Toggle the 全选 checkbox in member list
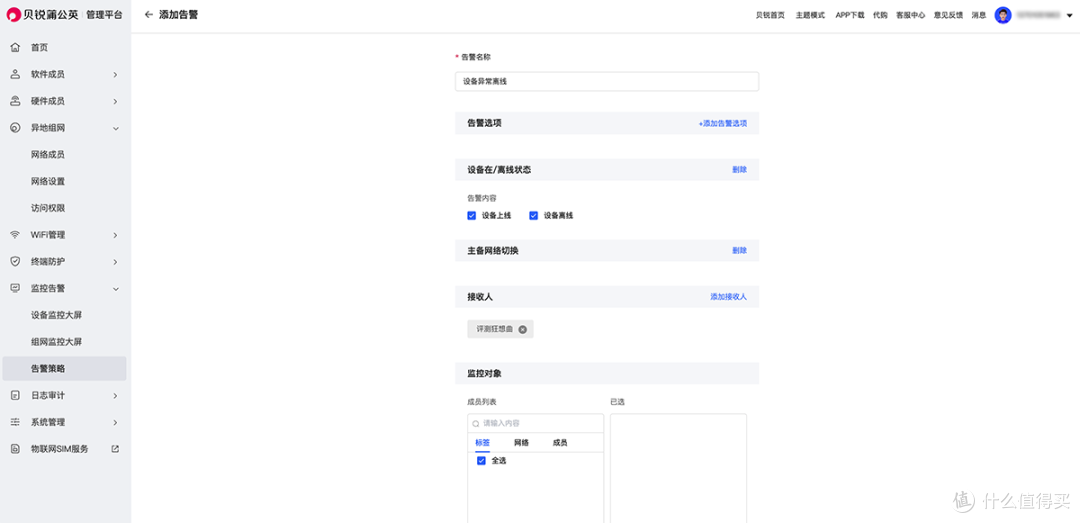Image resolution: width=1080 pixels, height=523 pixels. pyautogui.click(x=481, y=460)
